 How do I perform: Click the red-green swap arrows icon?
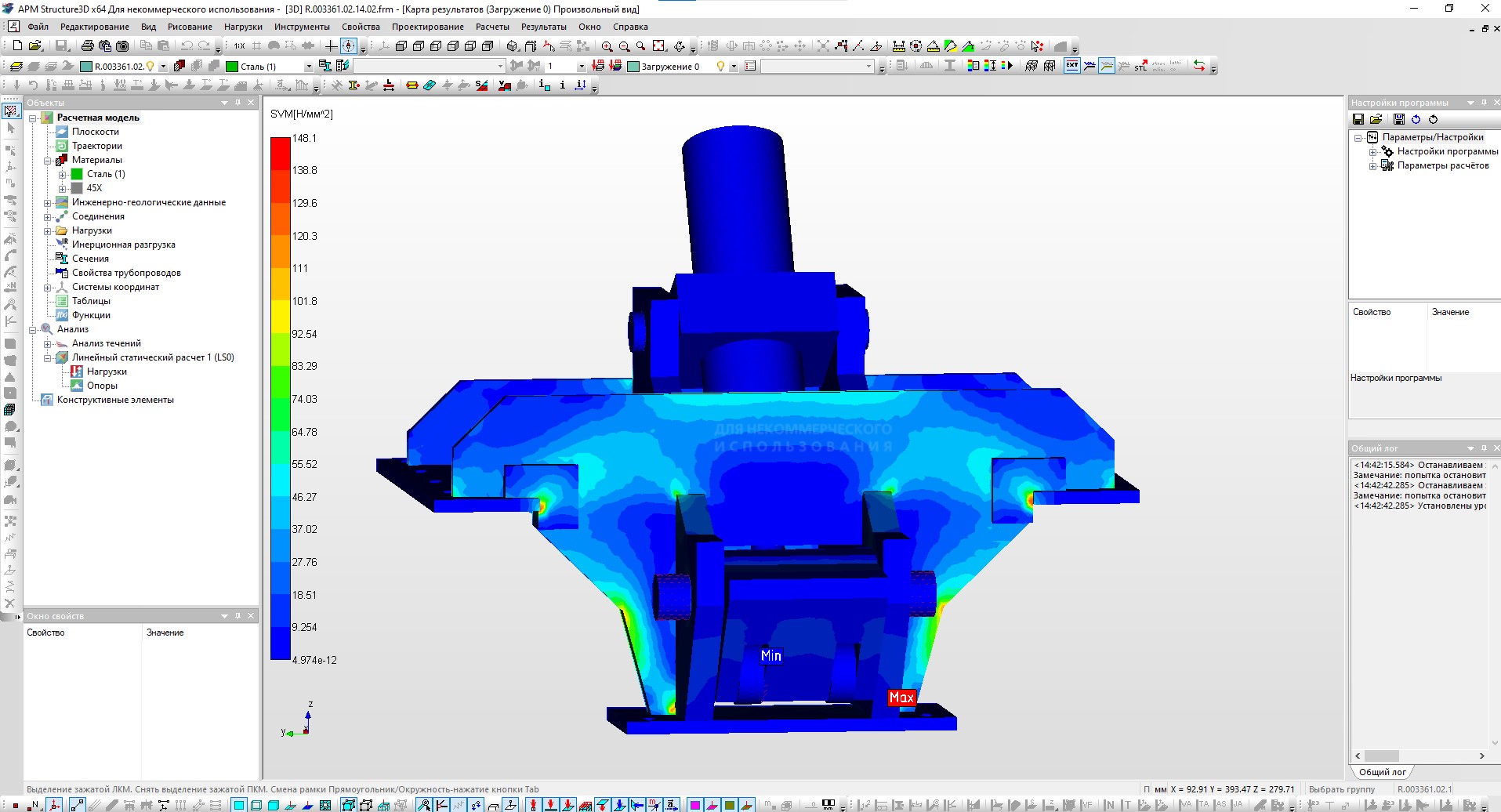click(1198, 67)
